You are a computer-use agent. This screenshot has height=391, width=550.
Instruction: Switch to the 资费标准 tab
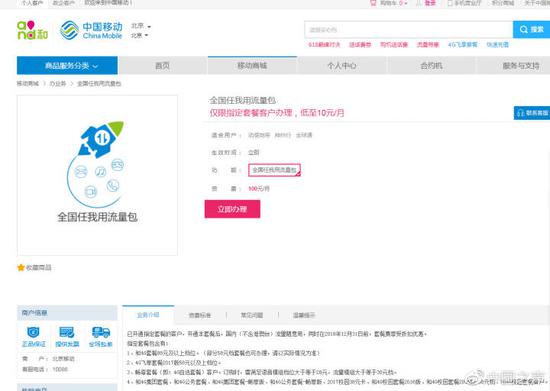(x=200, y=315)
